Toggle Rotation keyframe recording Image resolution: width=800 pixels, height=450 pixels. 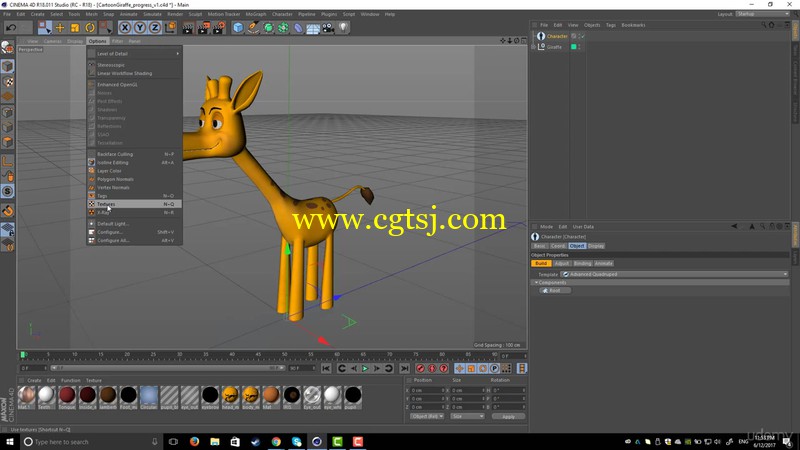coord(483,368)
